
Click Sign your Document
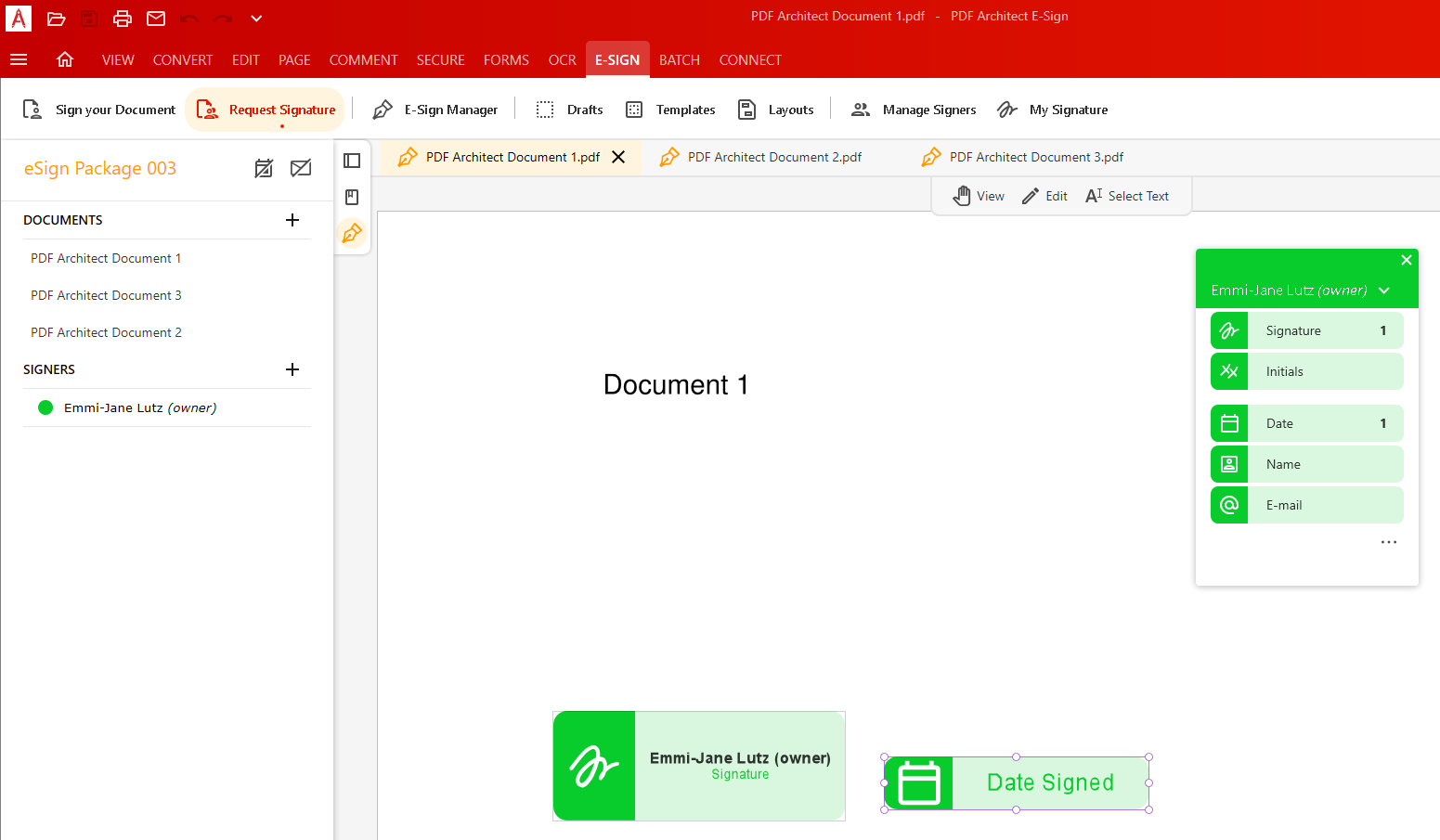[98, 110]
